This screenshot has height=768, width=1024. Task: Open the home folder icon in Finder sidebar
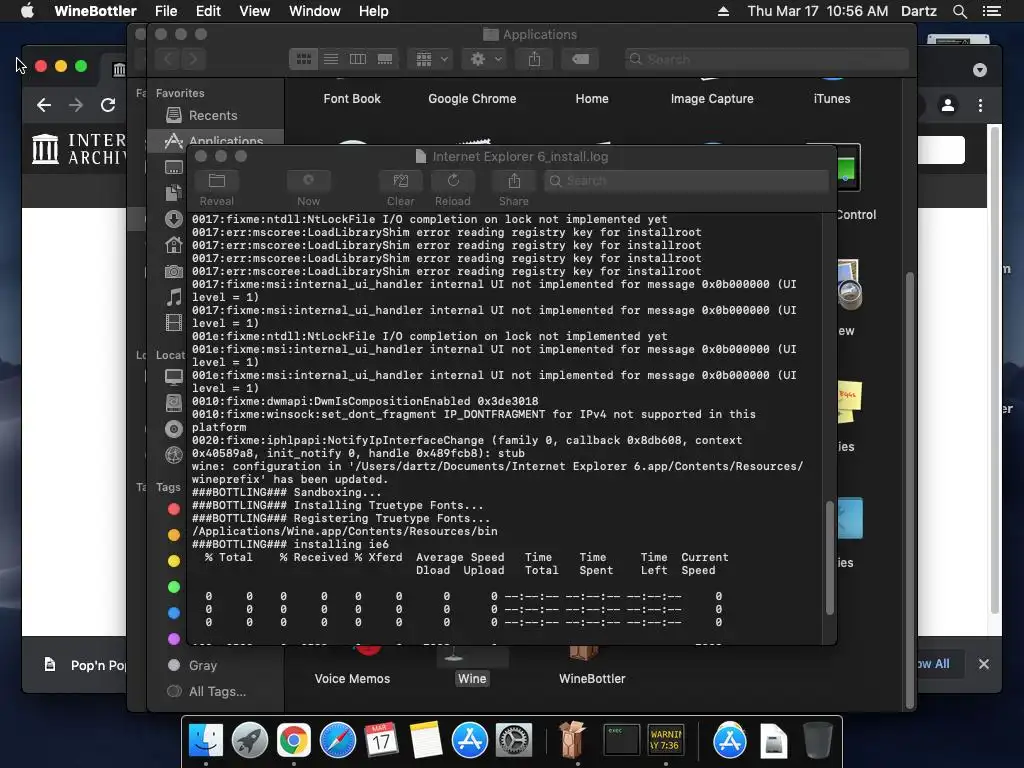(174, 245)
